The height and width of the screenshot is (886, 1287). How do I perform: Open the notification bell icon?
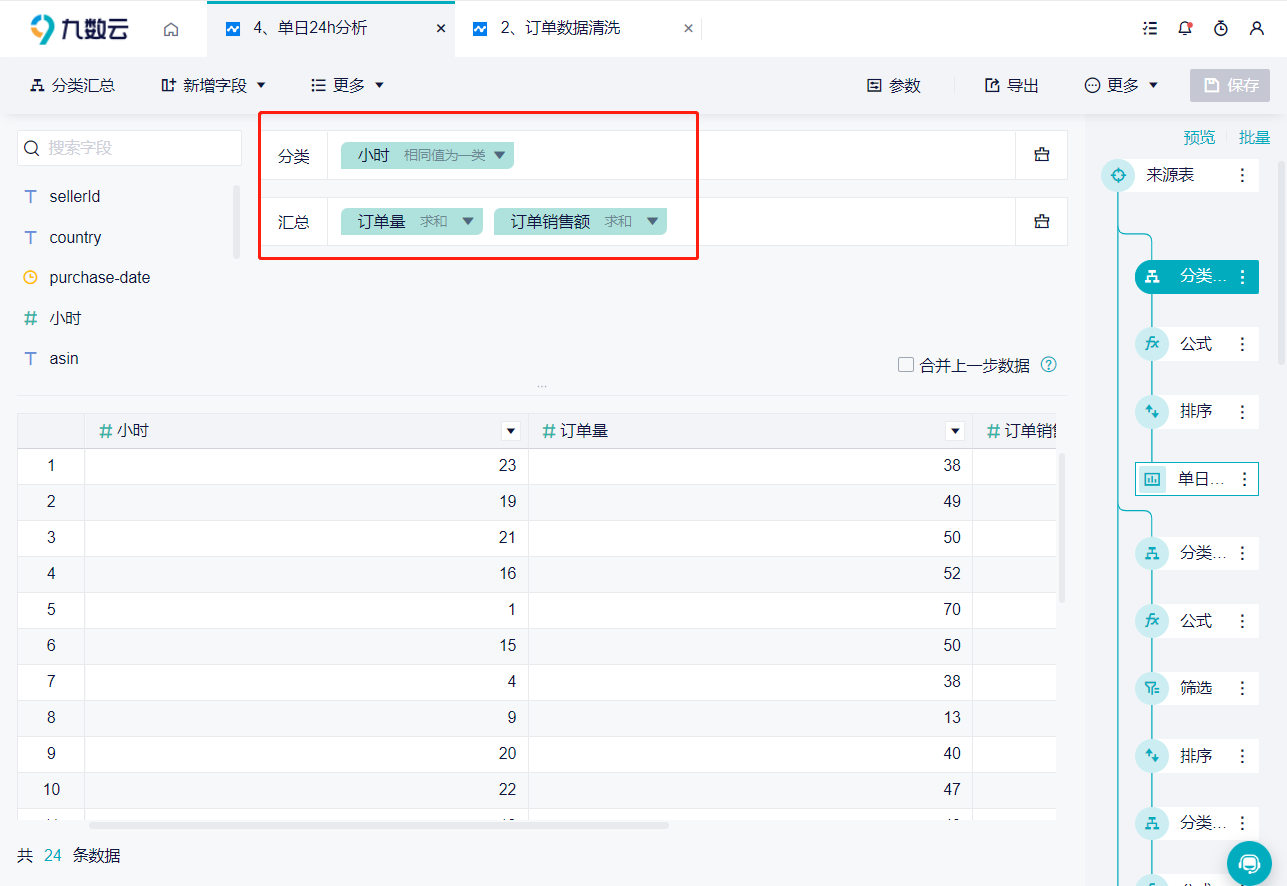(x=1185, y=29)
